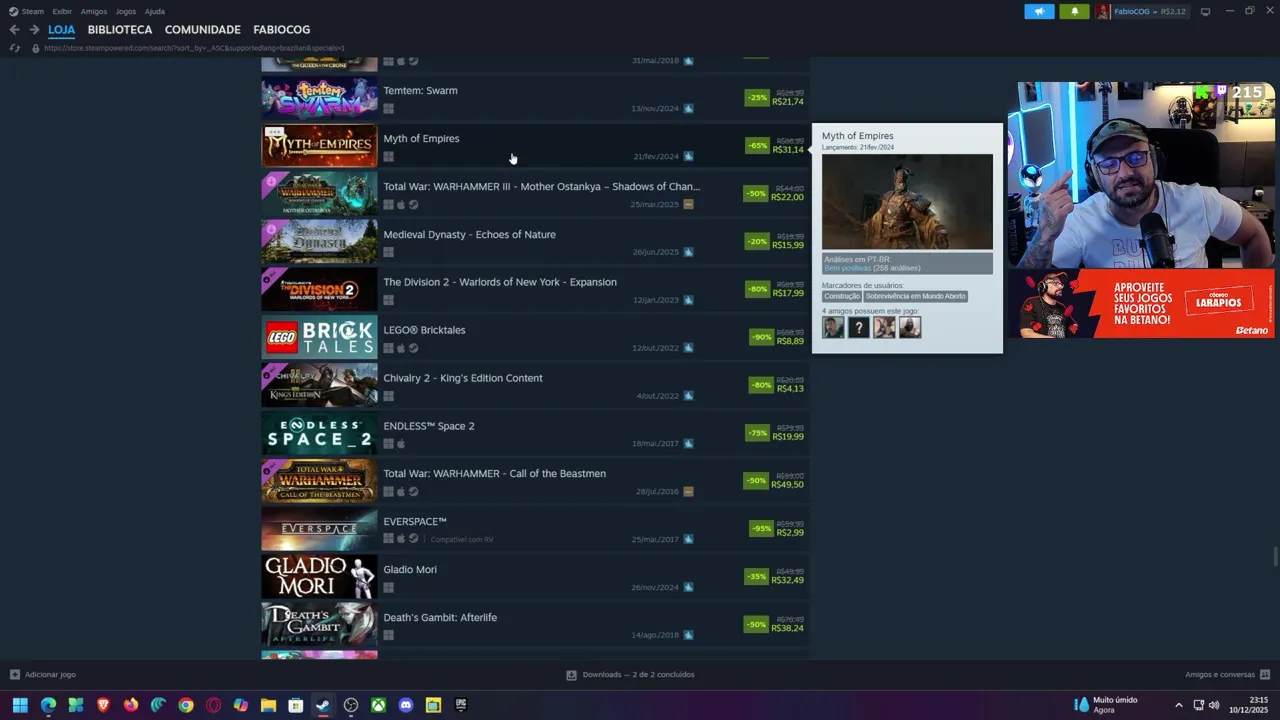Image resolution: width=1280 pixels, height=720 pixels.
Task: Click the mixed review icon for Mother Ostankya
Action: [688, 204]
